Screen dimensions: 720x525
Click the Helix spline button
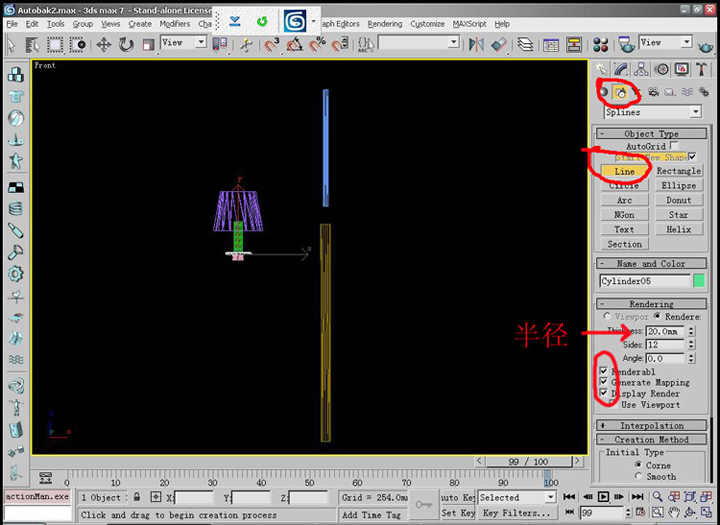pos(678,229)
